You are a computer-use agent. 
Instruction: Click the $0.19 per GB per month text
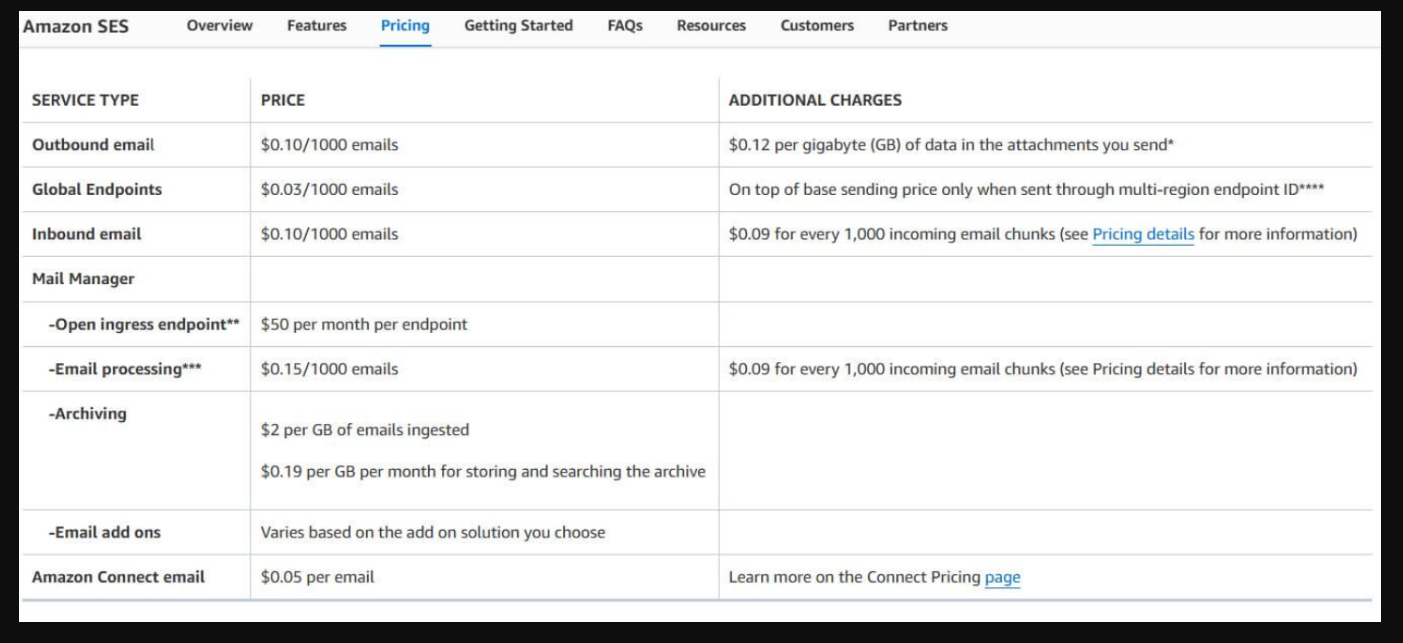pos(483,471)
